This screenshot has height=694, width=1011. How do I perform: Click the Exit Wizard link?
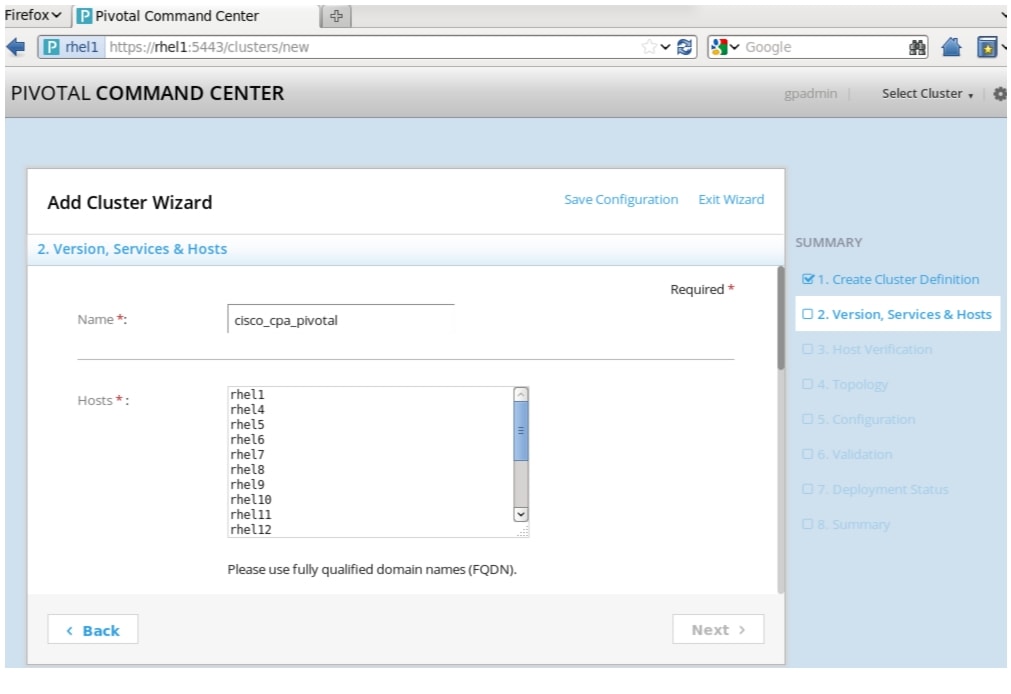pyautogui.click(x=731, y=199)
